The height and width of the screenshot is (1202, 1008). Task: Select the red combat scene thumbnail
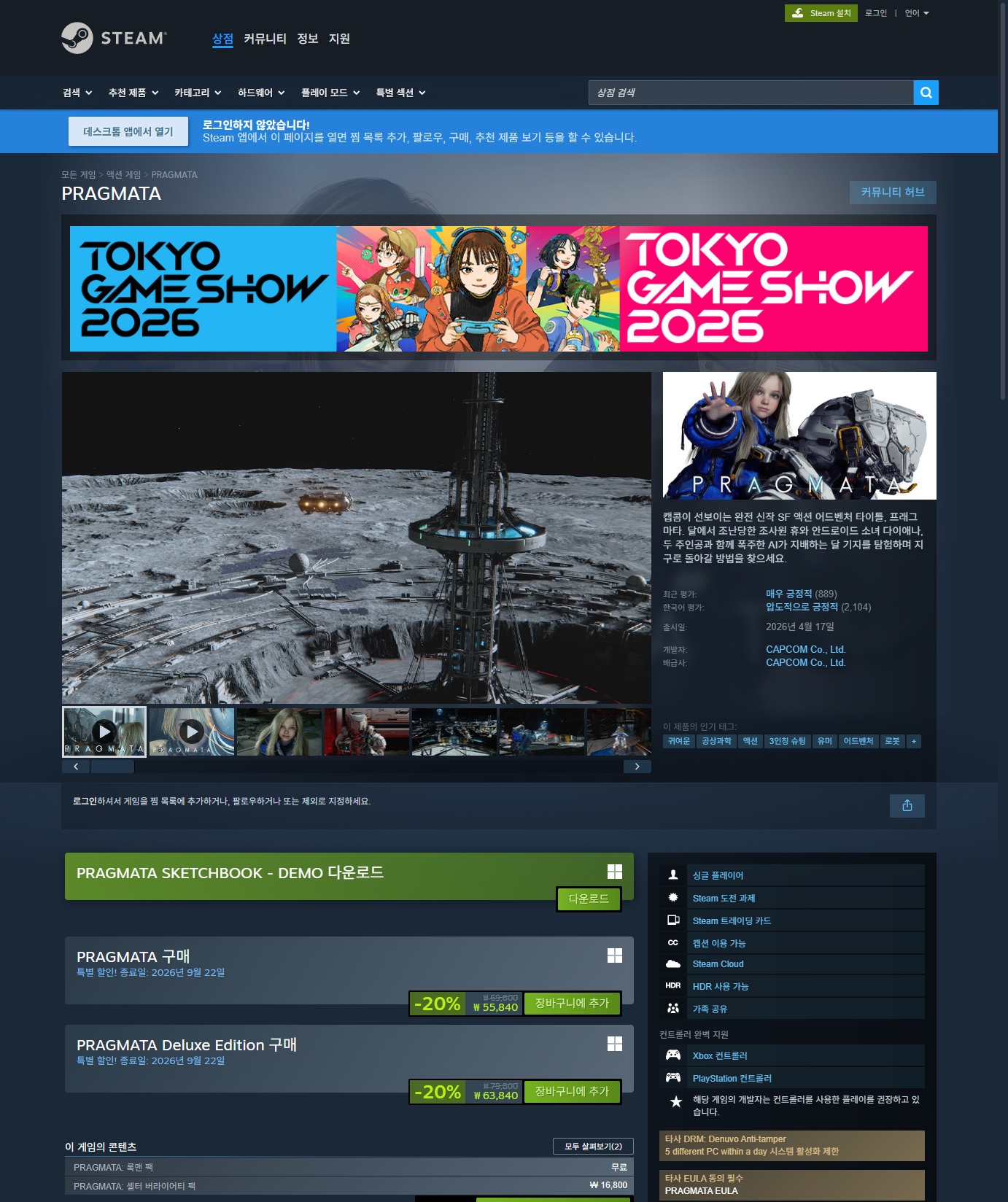(x=367, y=732)
